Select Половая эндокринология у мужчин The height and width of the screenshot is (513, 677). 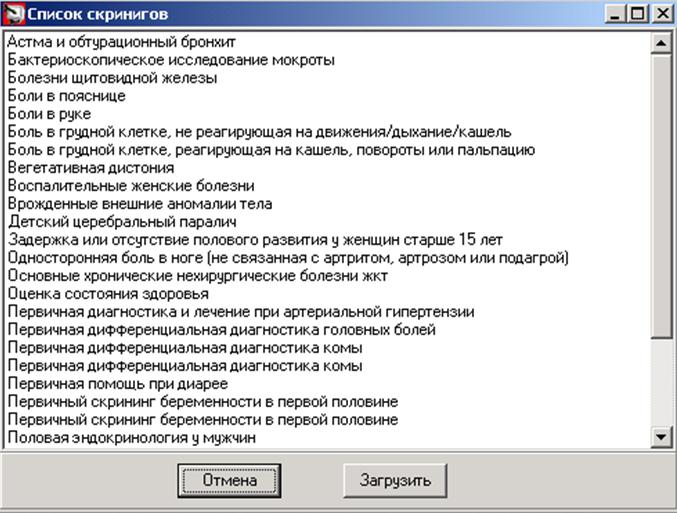(x=132, y=437)
